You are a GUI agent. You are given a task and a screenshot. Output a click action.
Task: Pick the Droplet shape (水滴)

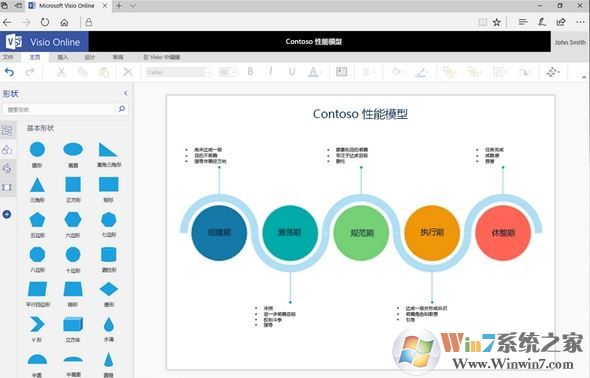click(108, 324)
